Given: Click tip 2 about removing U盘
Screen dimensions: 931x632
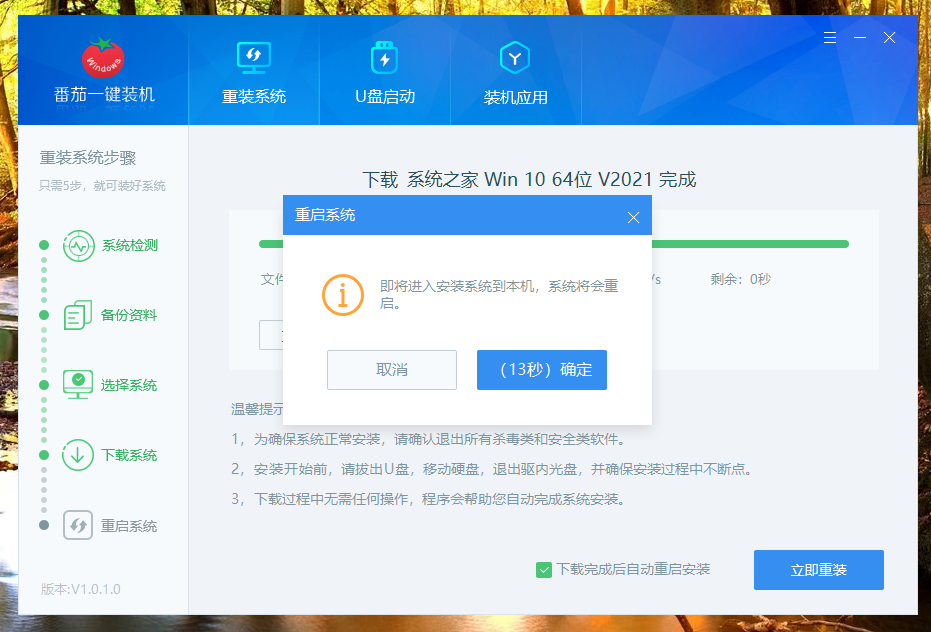Looking at the screenshot, I should [492, 469].
